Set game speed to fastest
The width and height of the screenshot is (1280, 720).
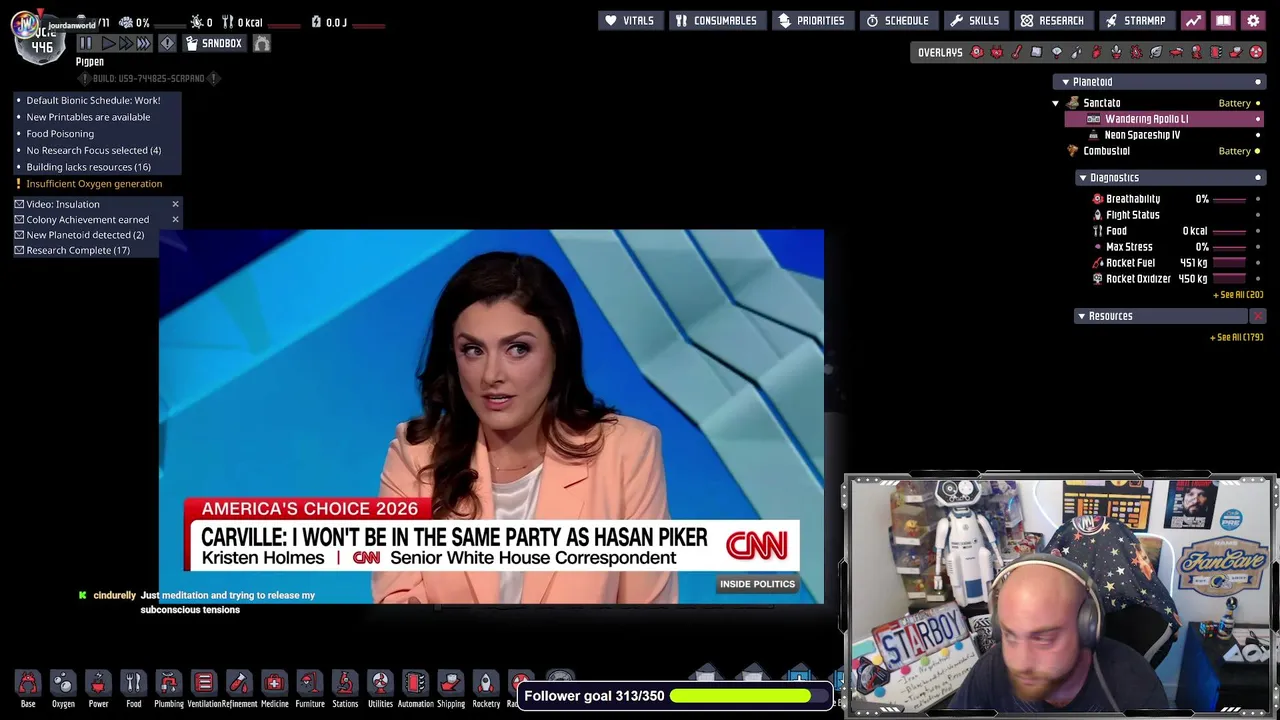(x=144, y=43)
